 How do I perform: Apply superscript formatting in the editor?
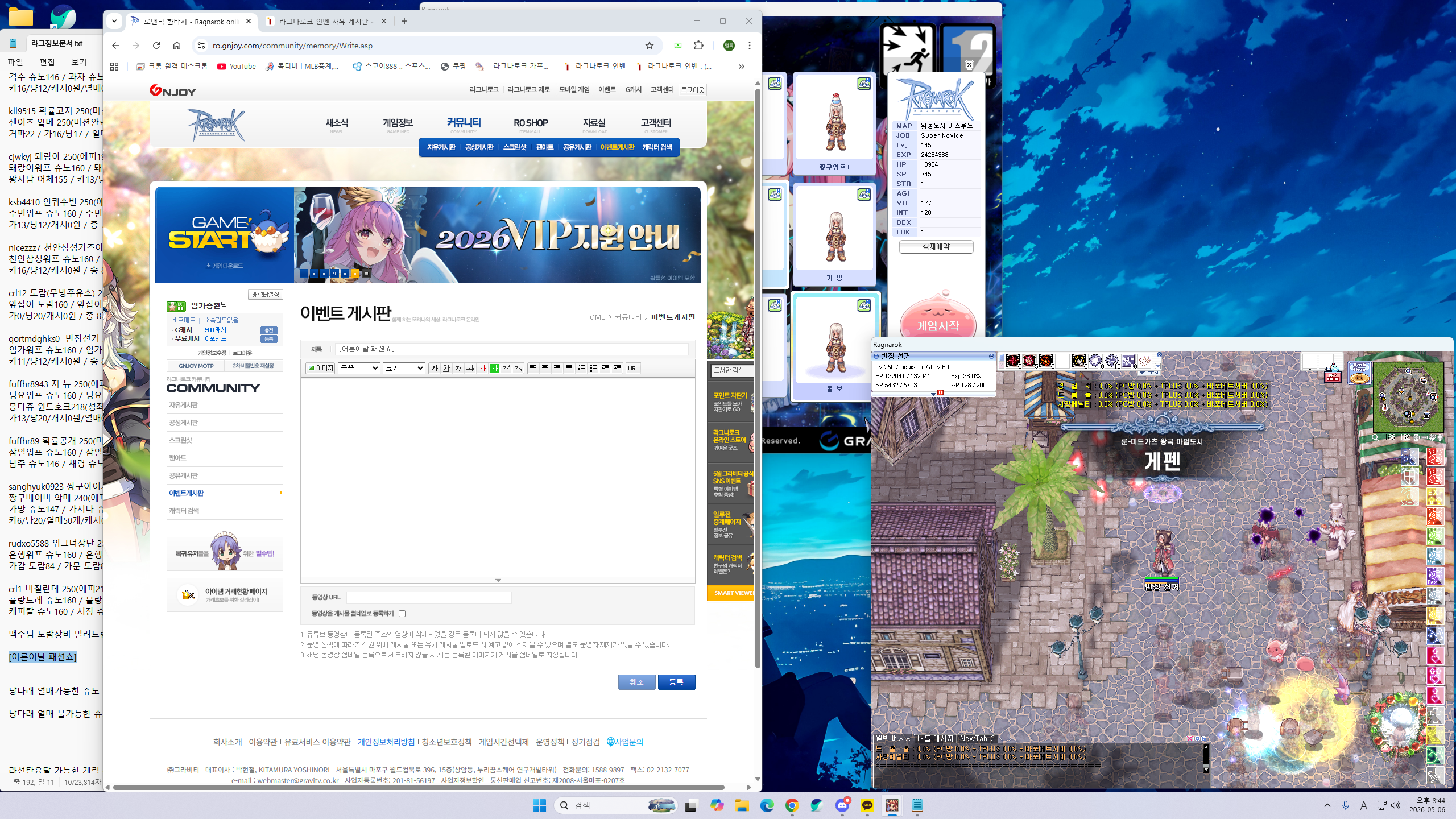506,368
